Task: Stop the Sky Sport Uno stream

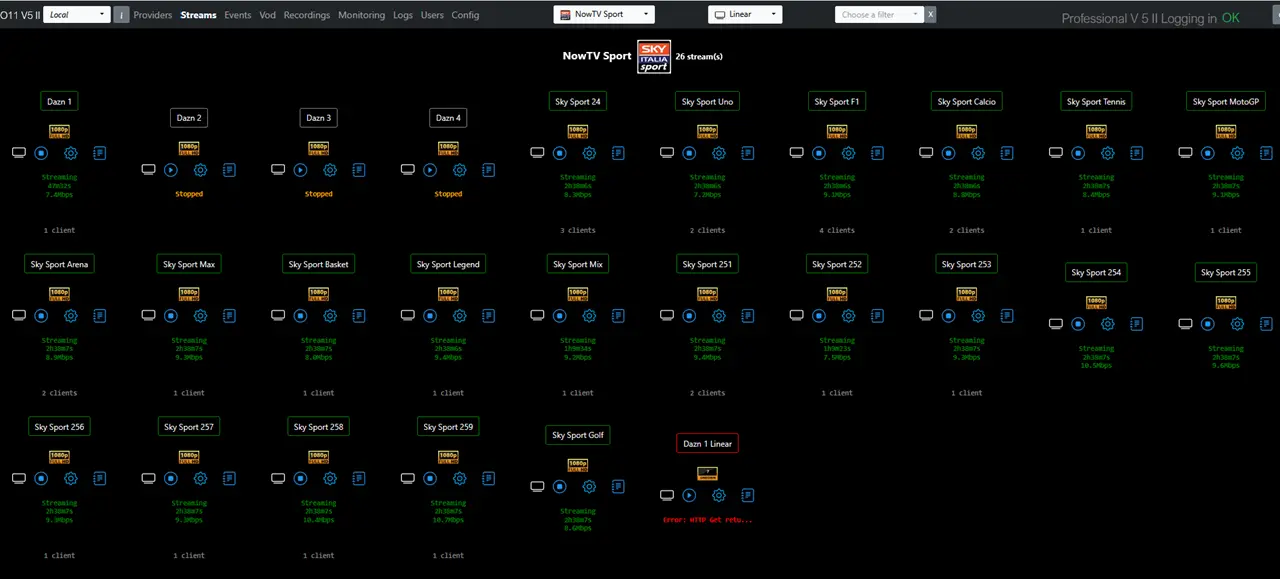Action: (x=689, y=153)
